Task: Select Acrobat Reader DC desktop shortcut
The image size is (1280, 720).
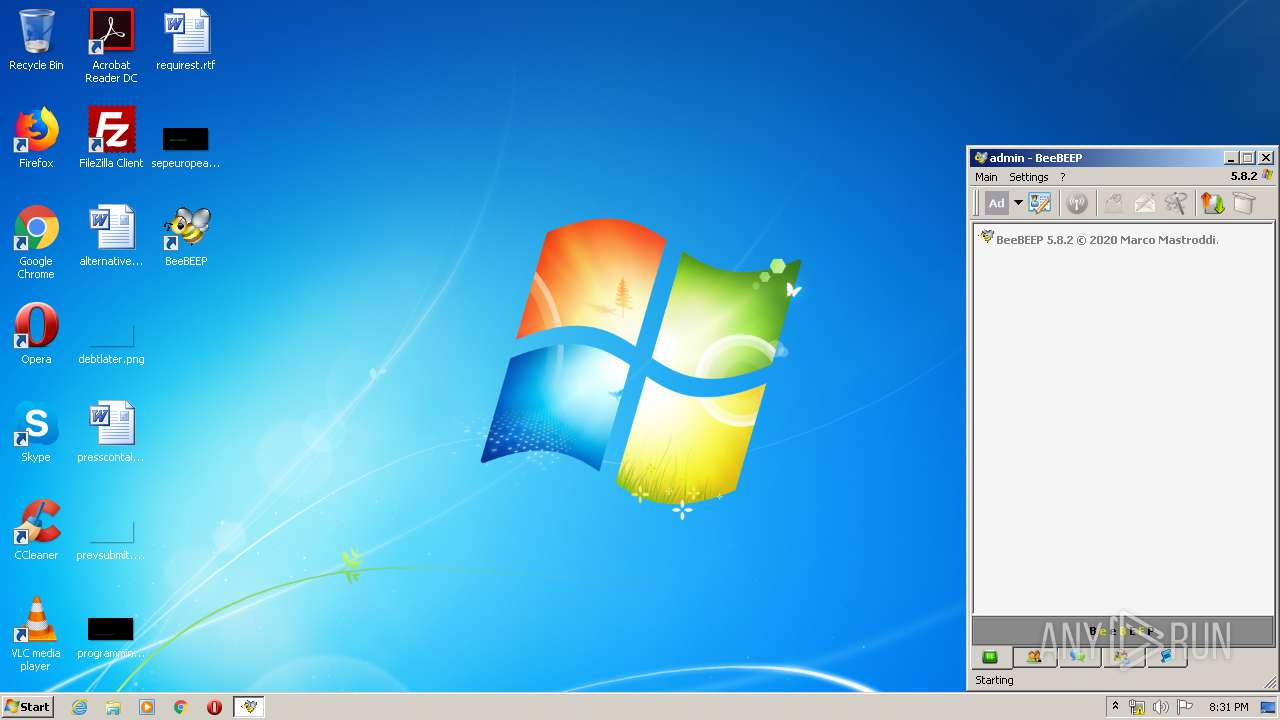Action: click(111, 46)
